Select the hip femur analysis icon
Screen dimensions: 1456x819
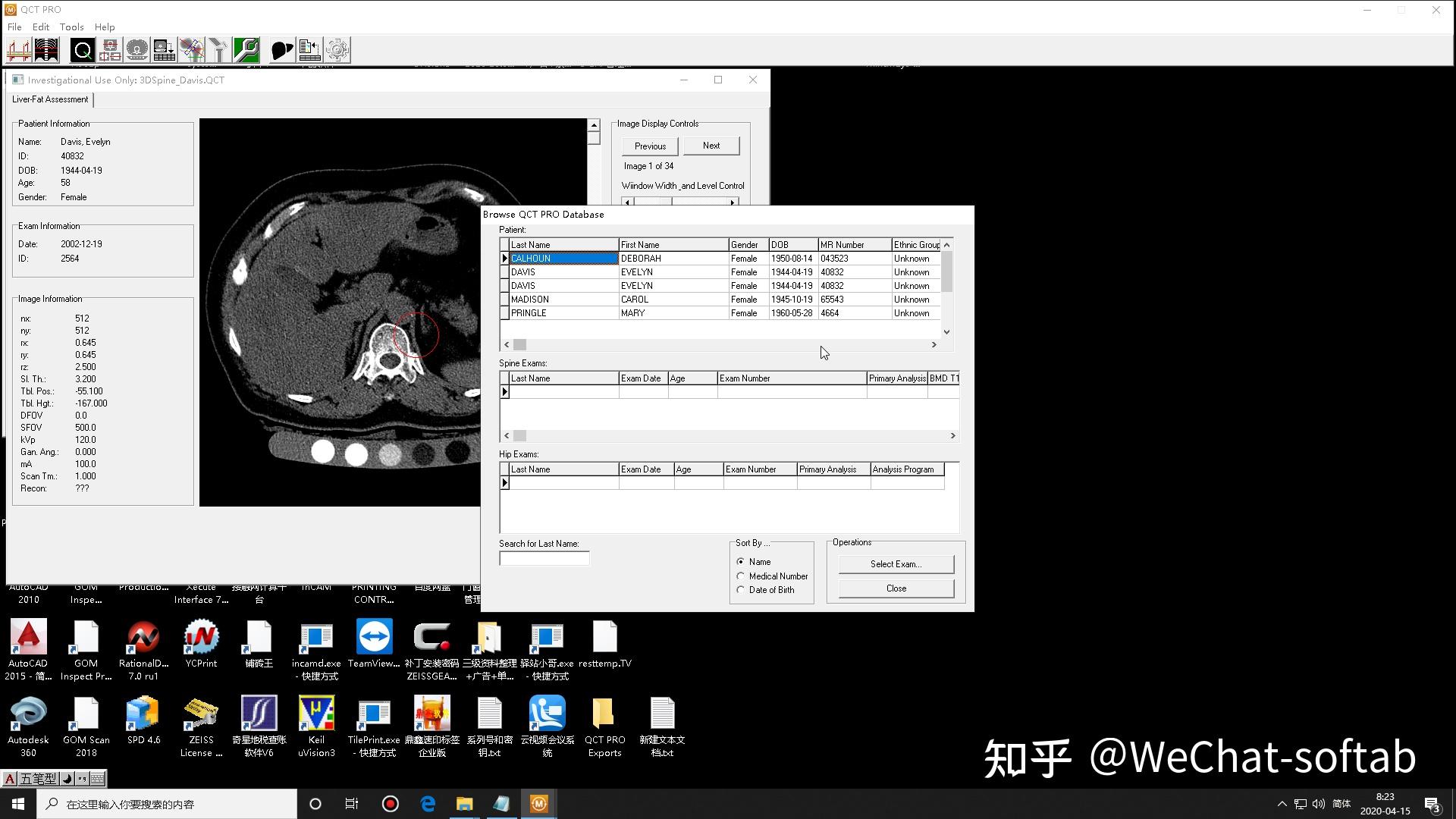[x=192, y=50]
